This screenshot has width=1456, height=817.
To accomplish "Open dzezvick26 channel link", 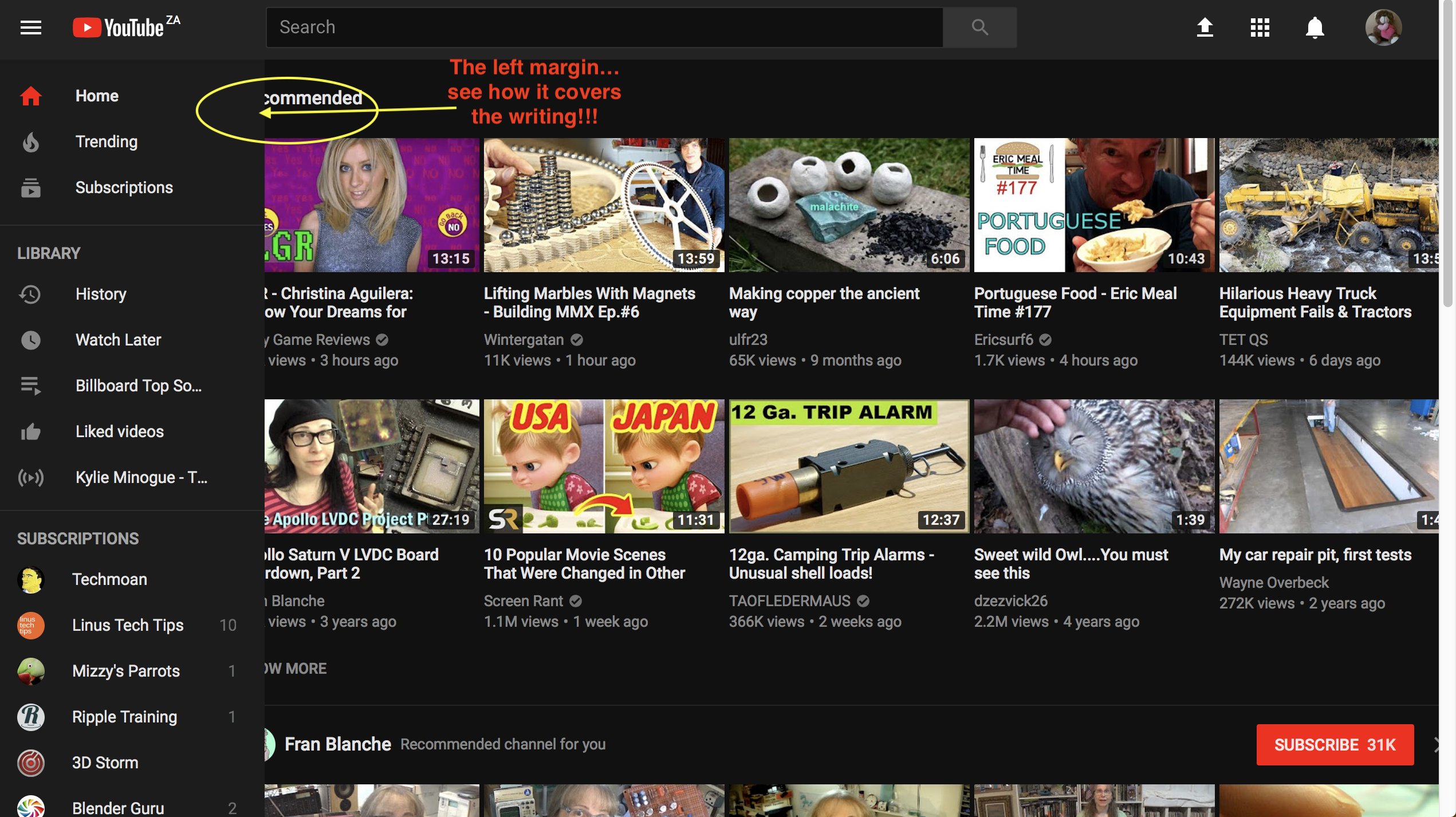I will [x=1010, y=601].
